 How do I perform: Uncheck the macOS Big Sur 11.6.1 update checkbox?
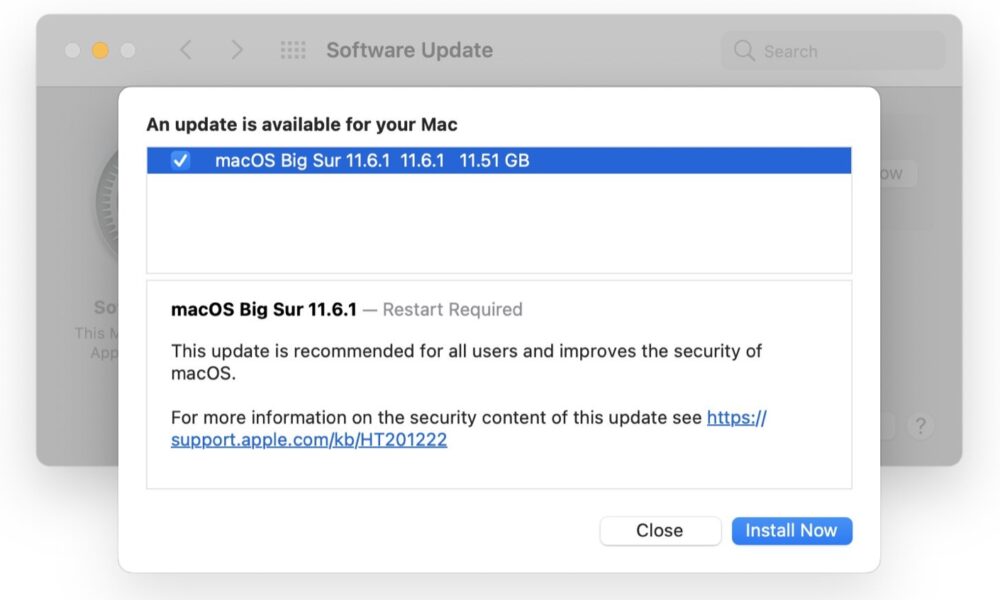point(180,160)
